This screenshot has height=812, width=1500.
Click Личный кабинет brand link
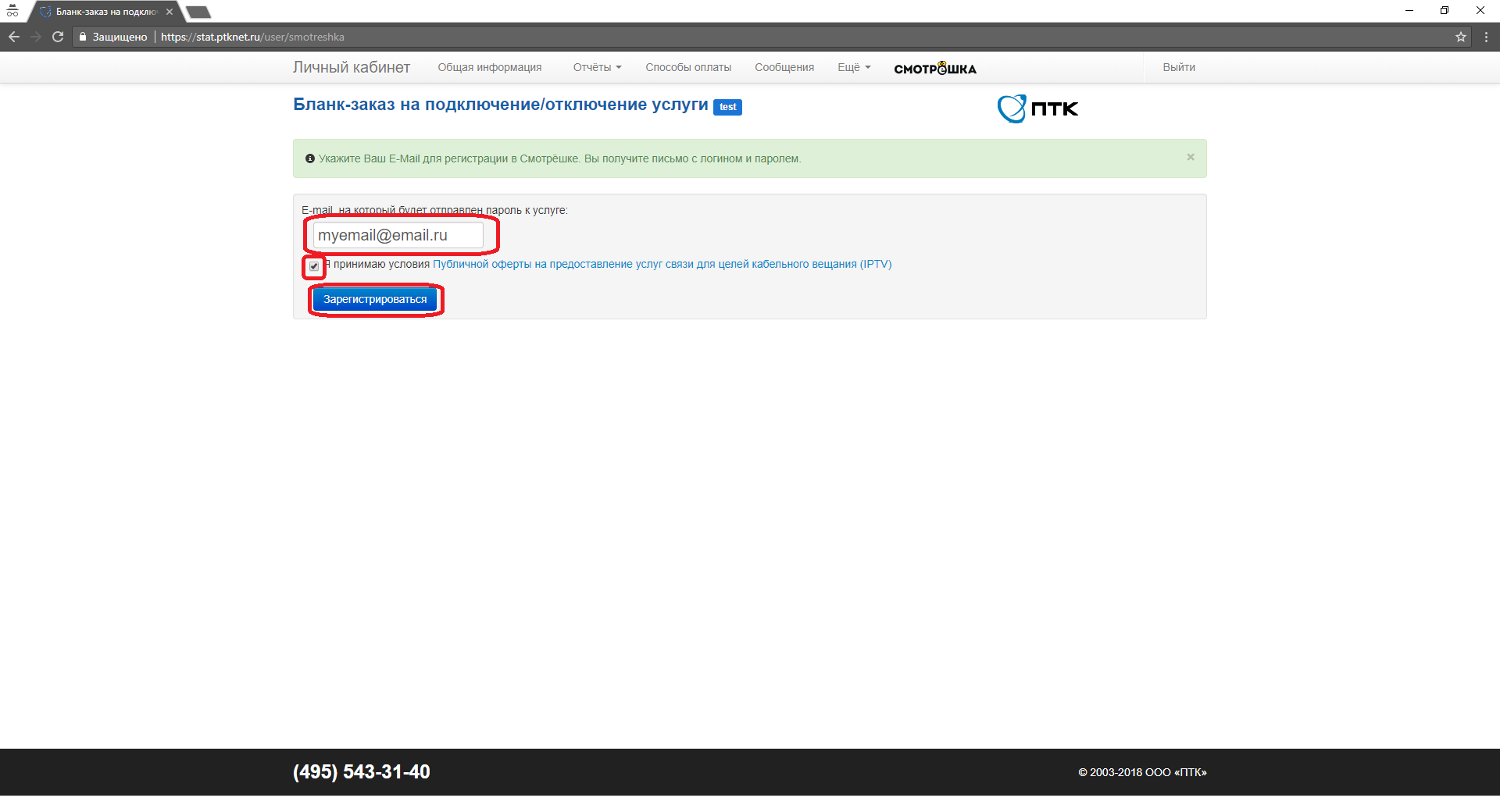(352, 67)
